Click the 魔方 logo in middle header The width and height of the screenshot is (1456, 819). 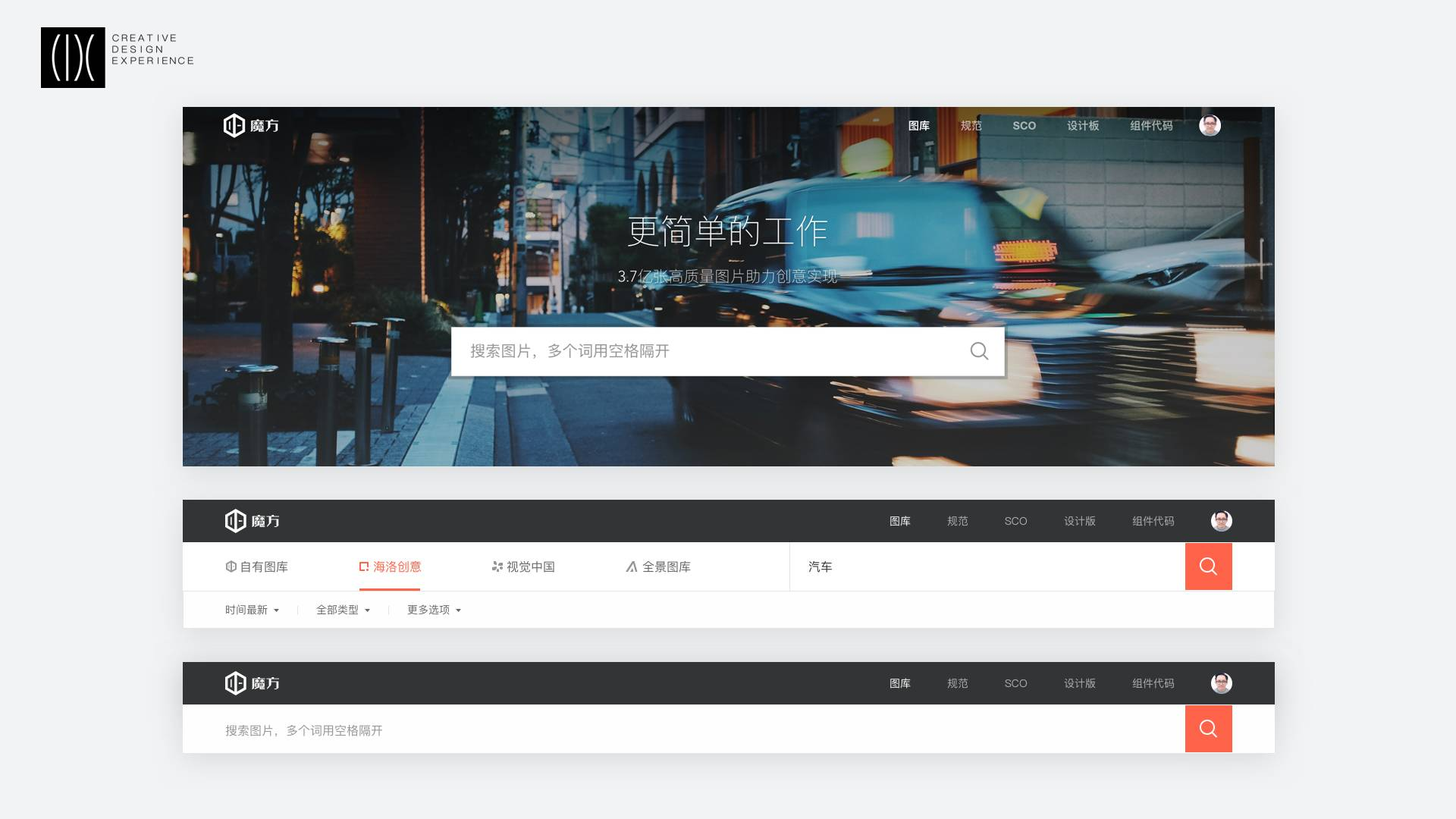click(x=253, y=521)
